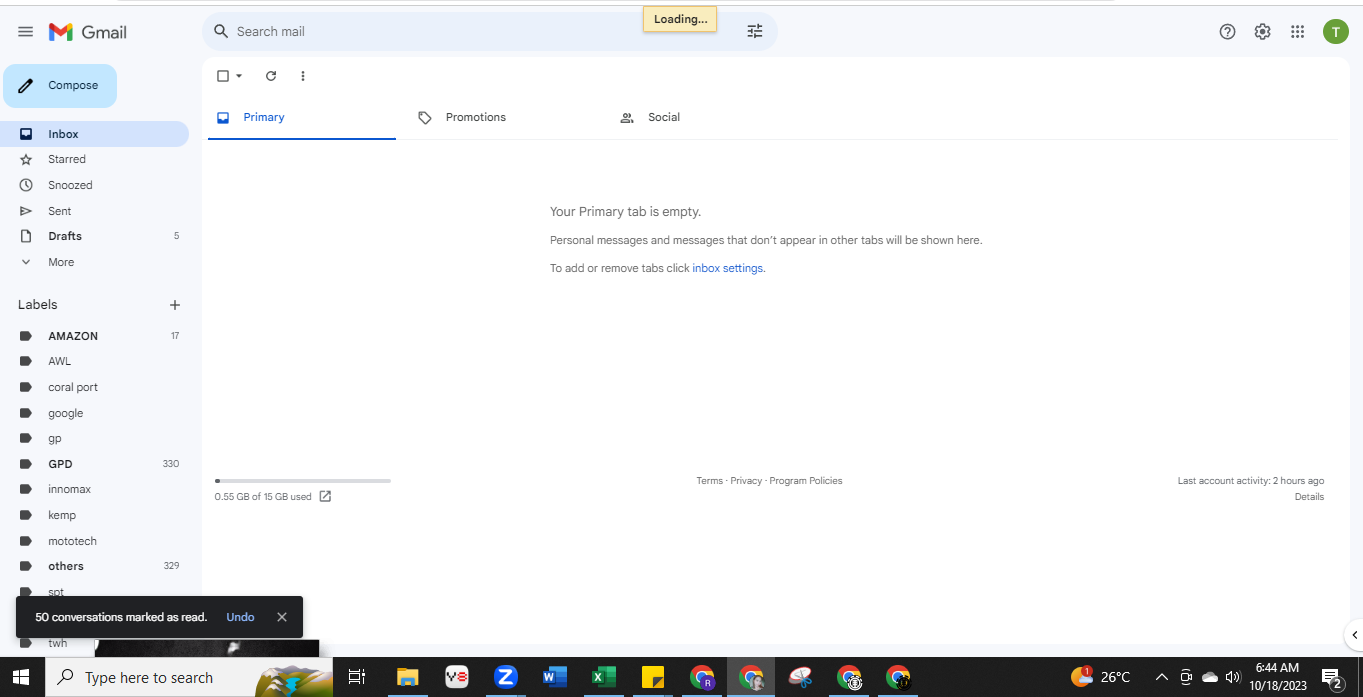Open Excel from the taskbar
Screen dimensions: 1363x697
pos(603,677)
